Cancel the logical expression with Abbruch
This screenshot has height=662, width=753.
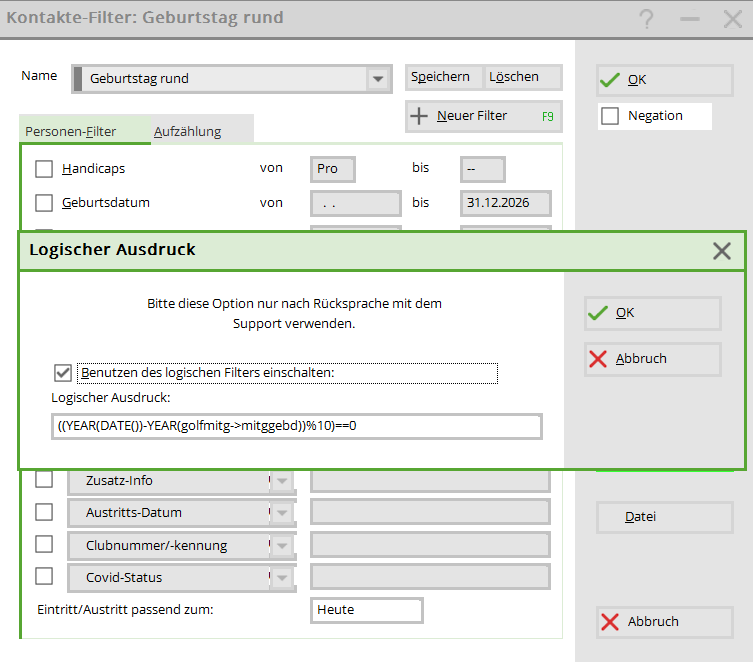click(x=652, y=359)
